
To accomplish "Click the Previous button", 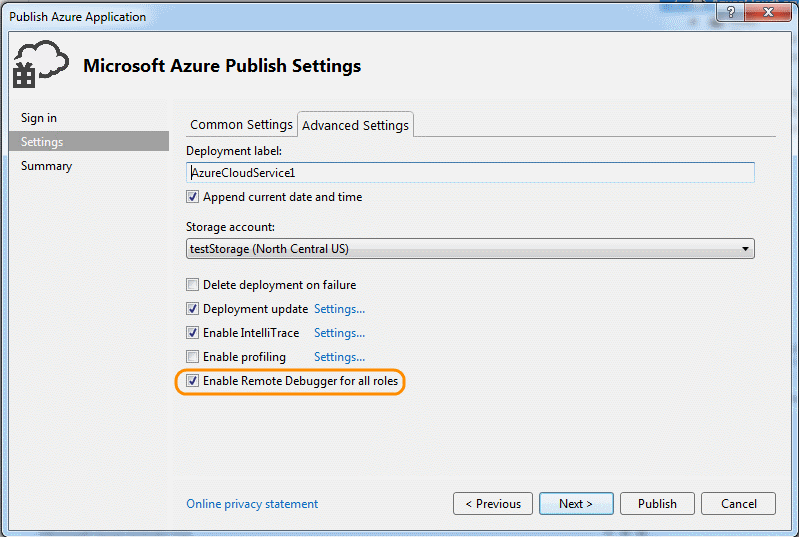I will coord(493,504).
